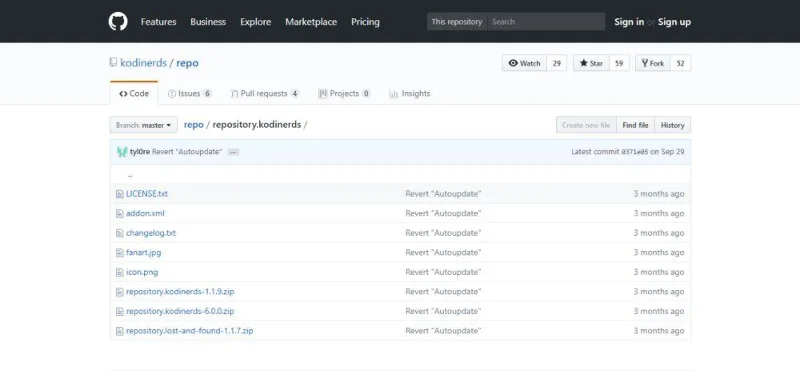Click file icon beside repository.kodinerds-1.1.9.zip
This screenshot has width=800, height=378.
point(119,292)
